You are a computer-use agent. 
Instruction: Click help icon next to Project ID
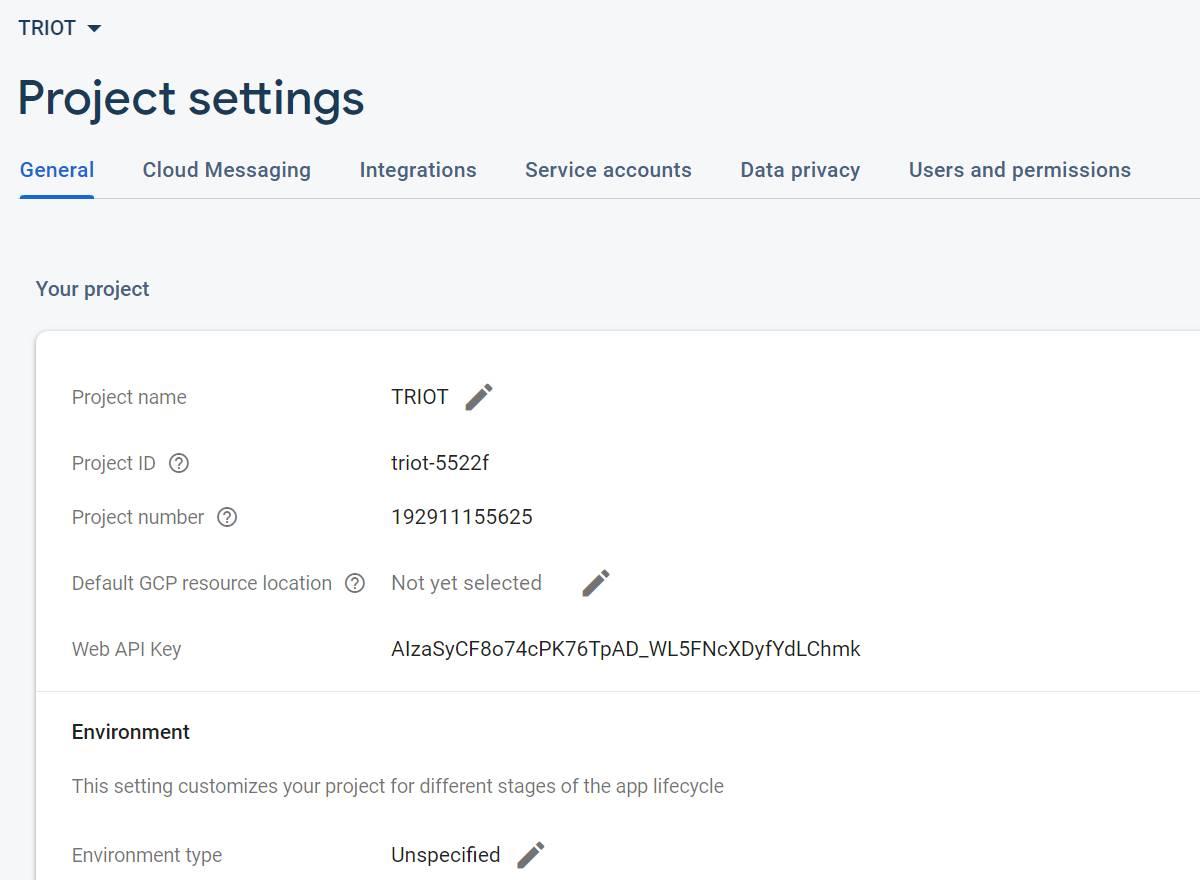coord(179,463)
